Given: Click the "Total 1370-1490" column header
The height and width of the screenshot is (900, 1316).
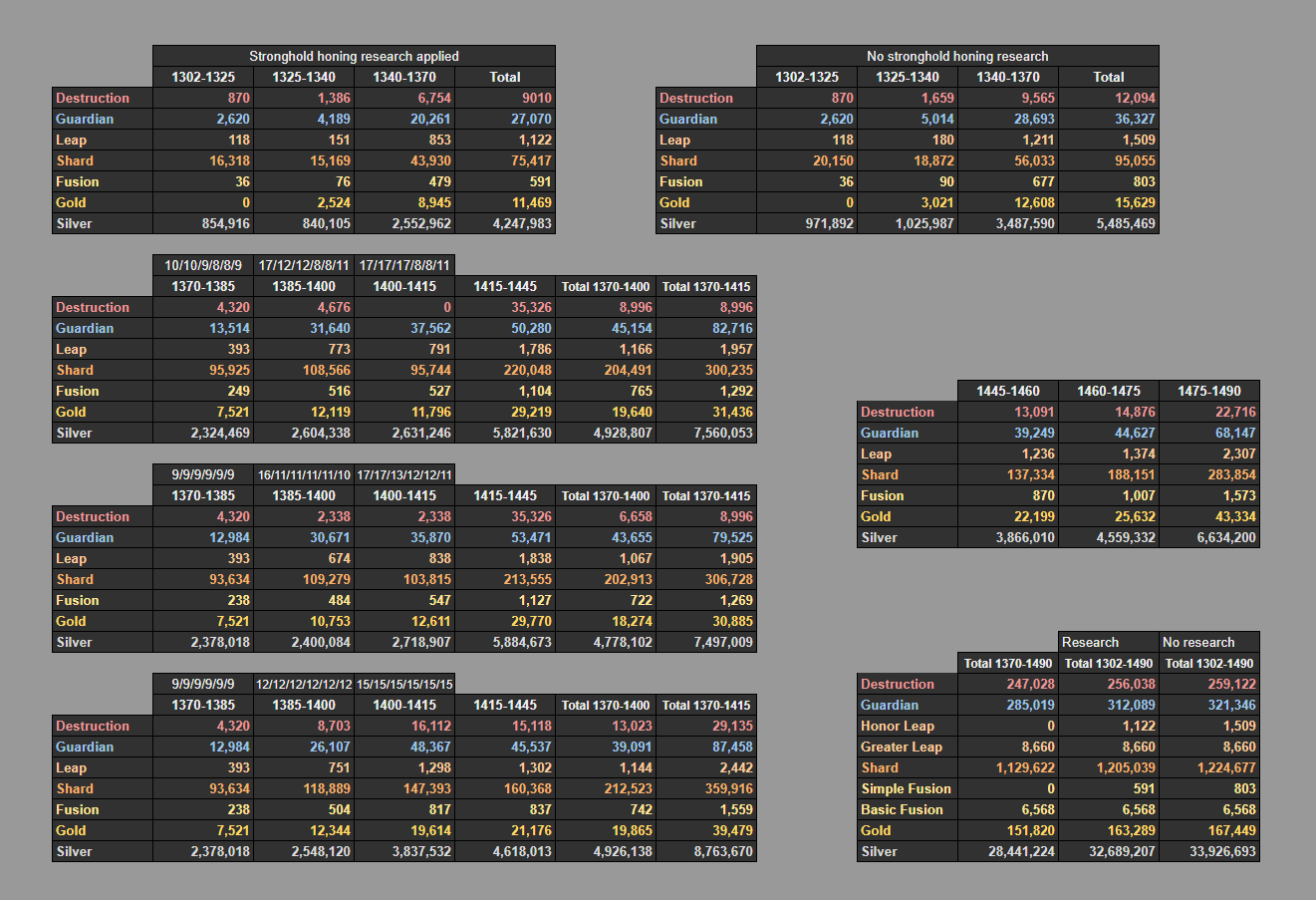Looking at the screenshot, I should [1008, 663].
